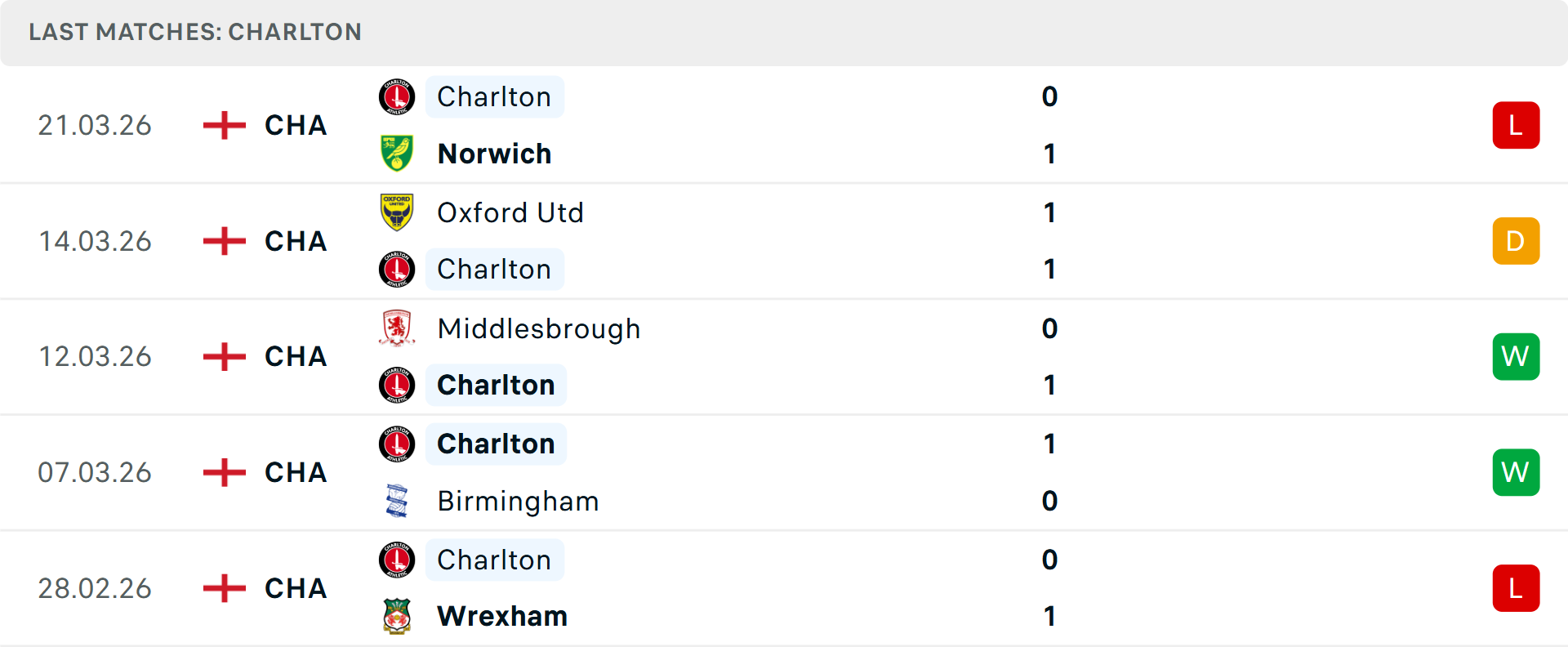Viewport: 1568px width, 647px height.
Task: Select the Middlesbrough club badge
Action: pos(396,328)
